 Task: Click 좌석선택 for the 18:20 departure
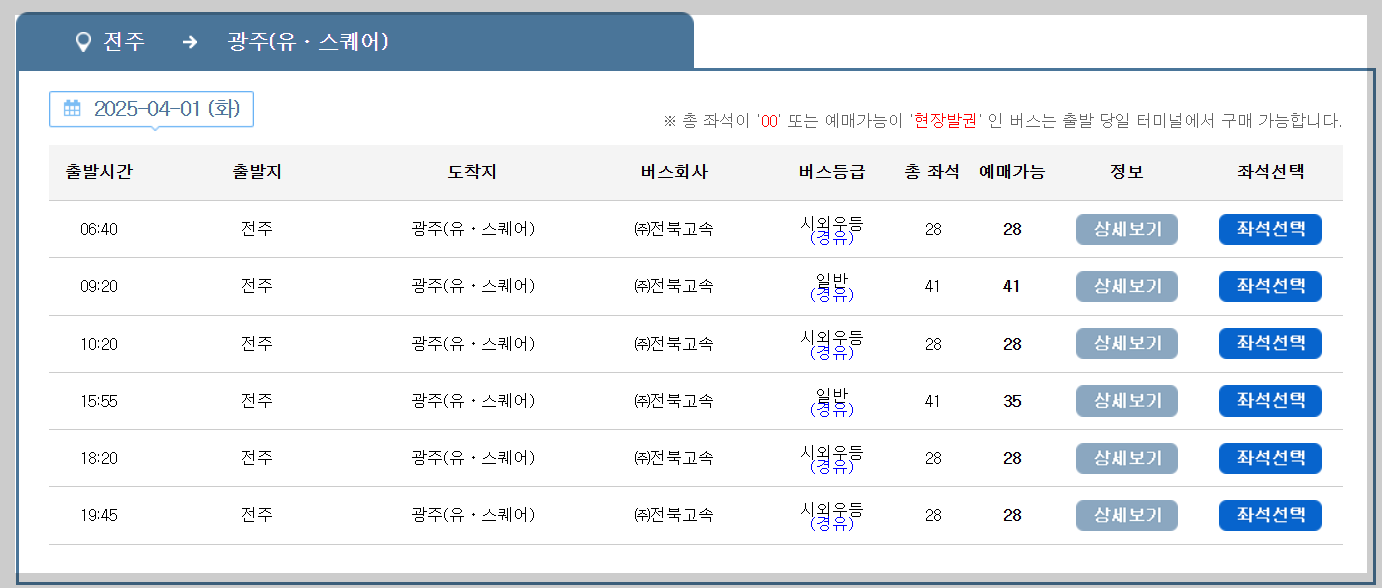[1270, 457]
